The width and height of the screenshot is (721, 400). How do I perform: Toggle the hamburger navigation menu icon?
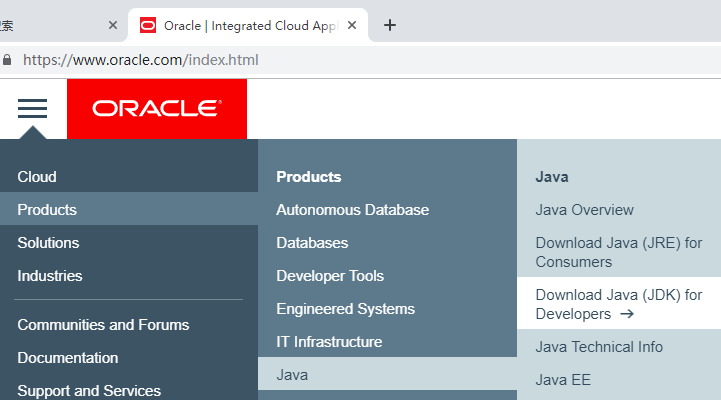(x=32, y=108)
